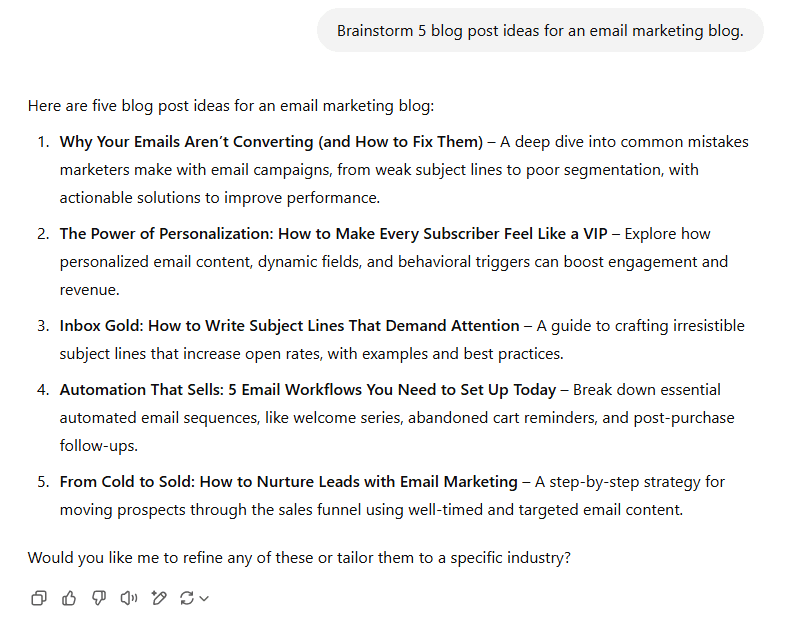The image size is (797, 621).
Task: Regenerate the response with the circular arrows icon
Action: click(x=186, y=598)
